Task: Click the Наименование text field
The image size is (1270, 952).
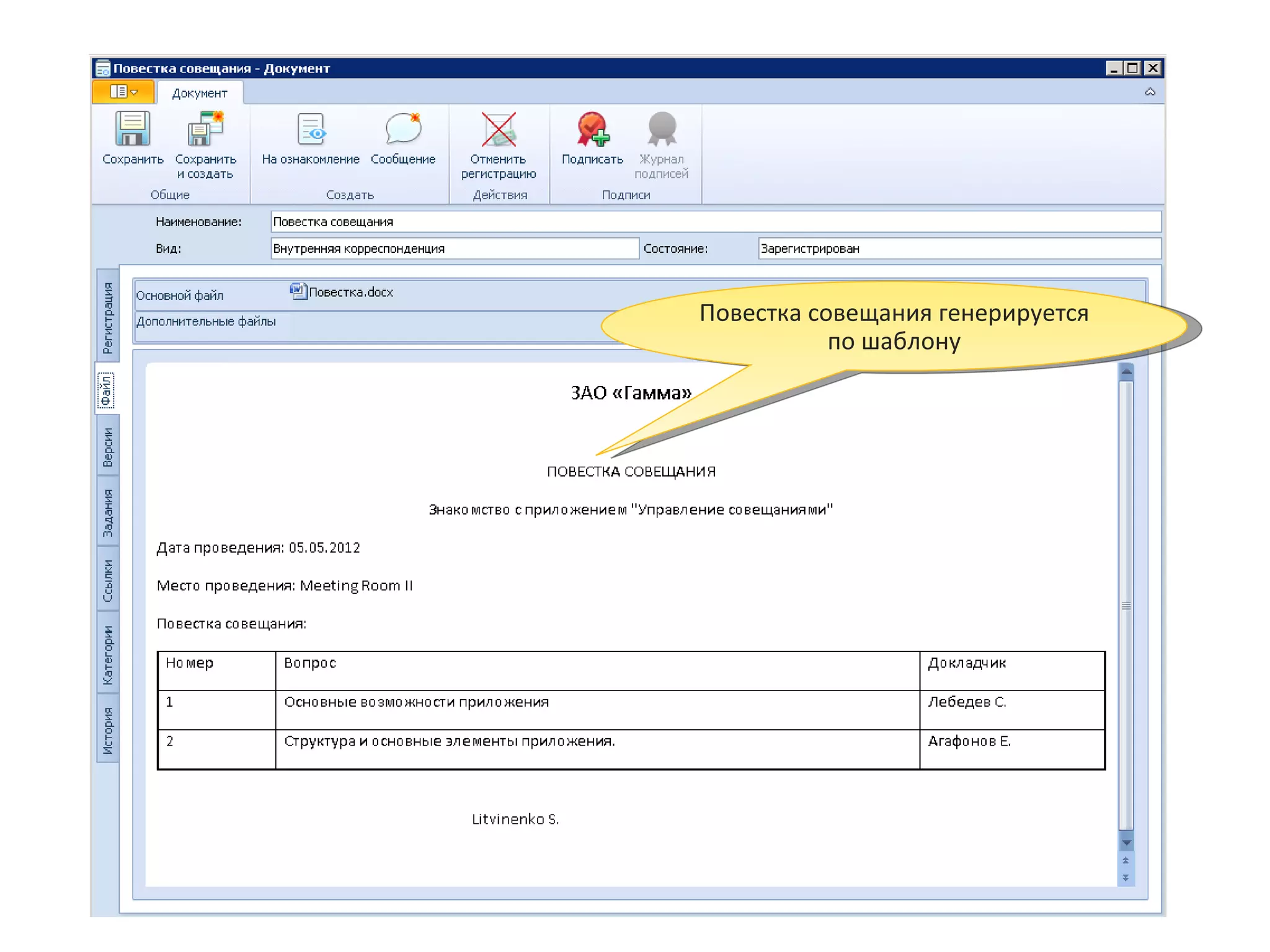Action: click(x=715, y=222)
